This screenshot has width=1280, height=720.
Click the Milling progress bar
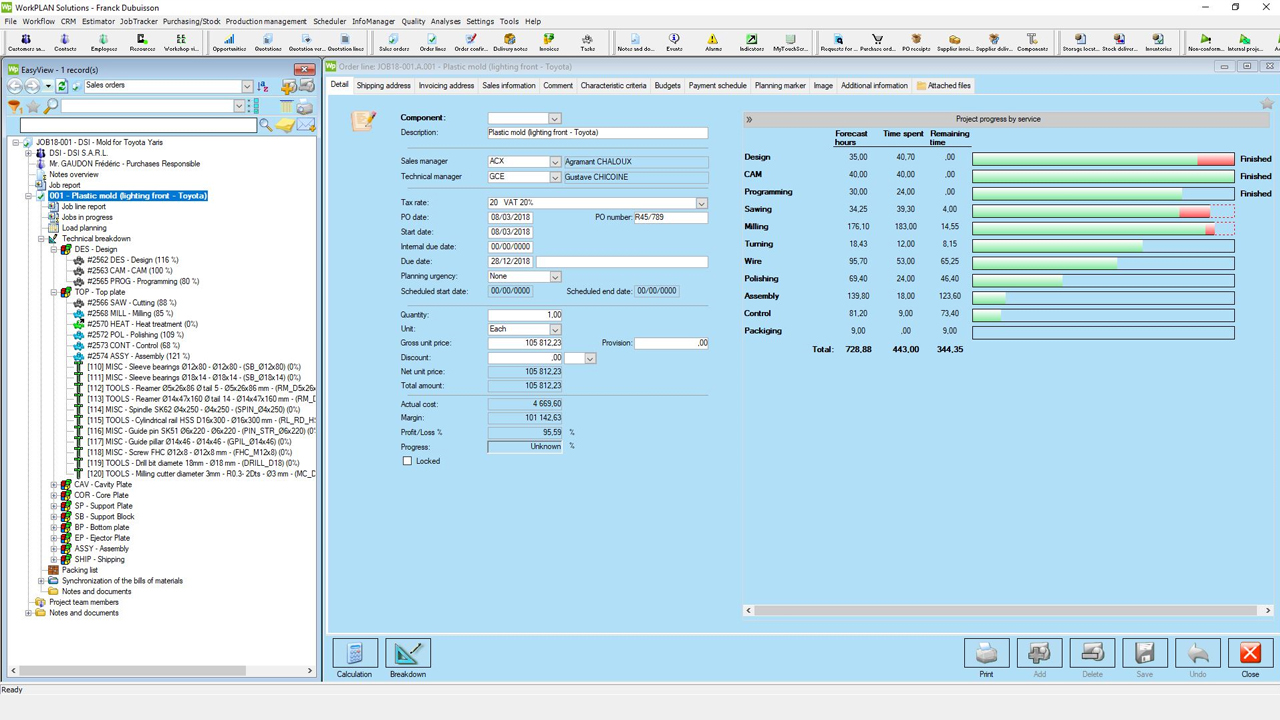pyautogui.click(x=1102, y=228)
